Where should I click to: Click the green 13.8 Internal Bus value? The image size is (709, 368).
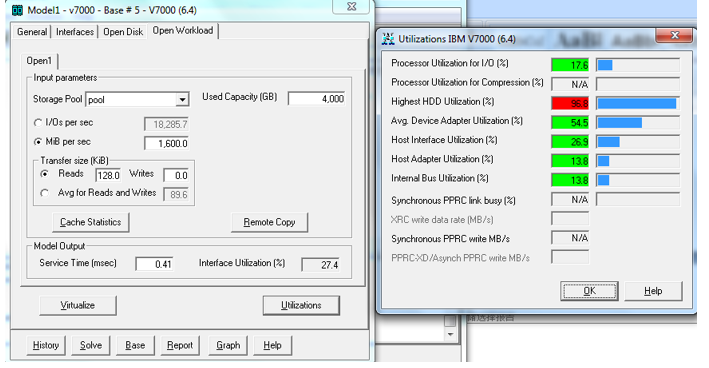coord(570,180)
